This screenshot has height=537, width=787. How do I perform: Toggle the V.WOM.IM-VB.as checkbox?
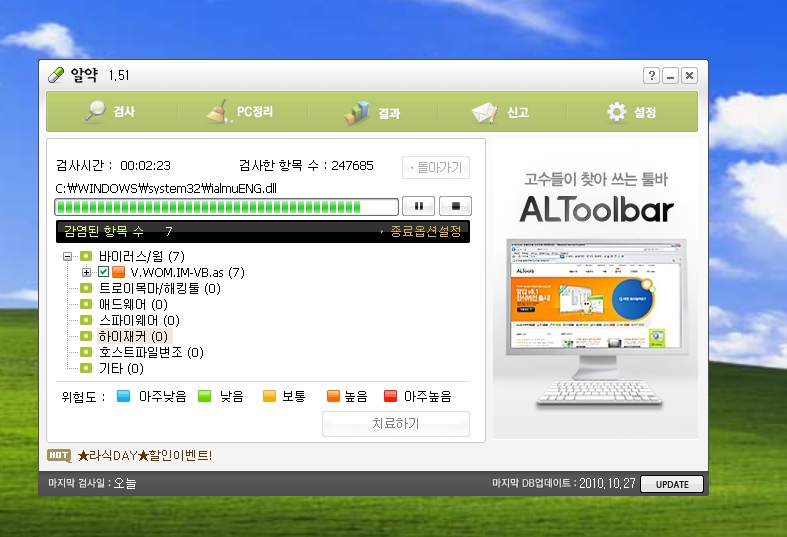point(103,272)
